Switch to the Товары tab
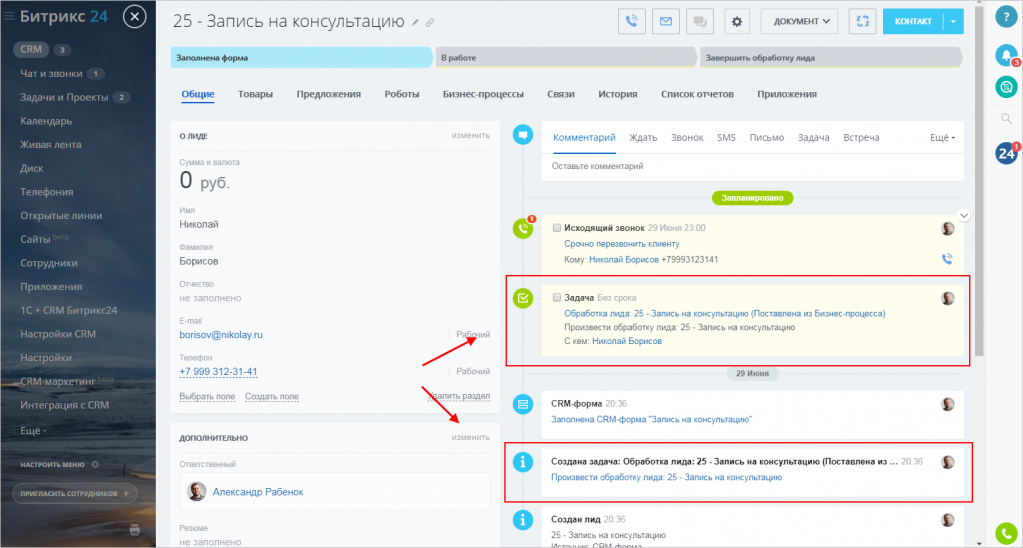Image resolution: width=1023 pixels, height=548 pixels. (x=255, y=94)
